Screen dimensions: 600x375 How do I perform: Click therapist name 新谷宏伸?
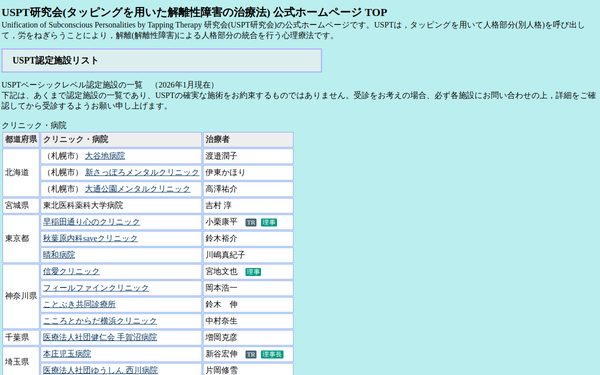tap(221, 354)
